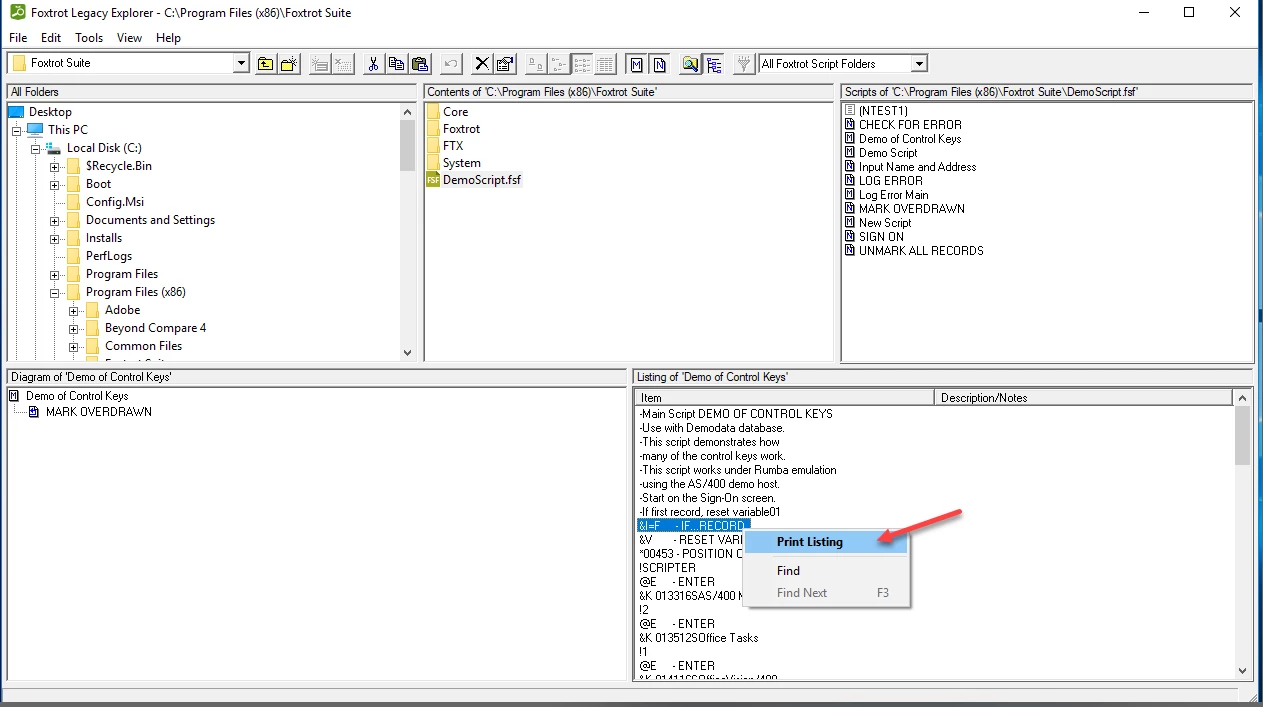1263x707 pixels.
Task: Choose Find from context menu
Action: pos(826,571)
